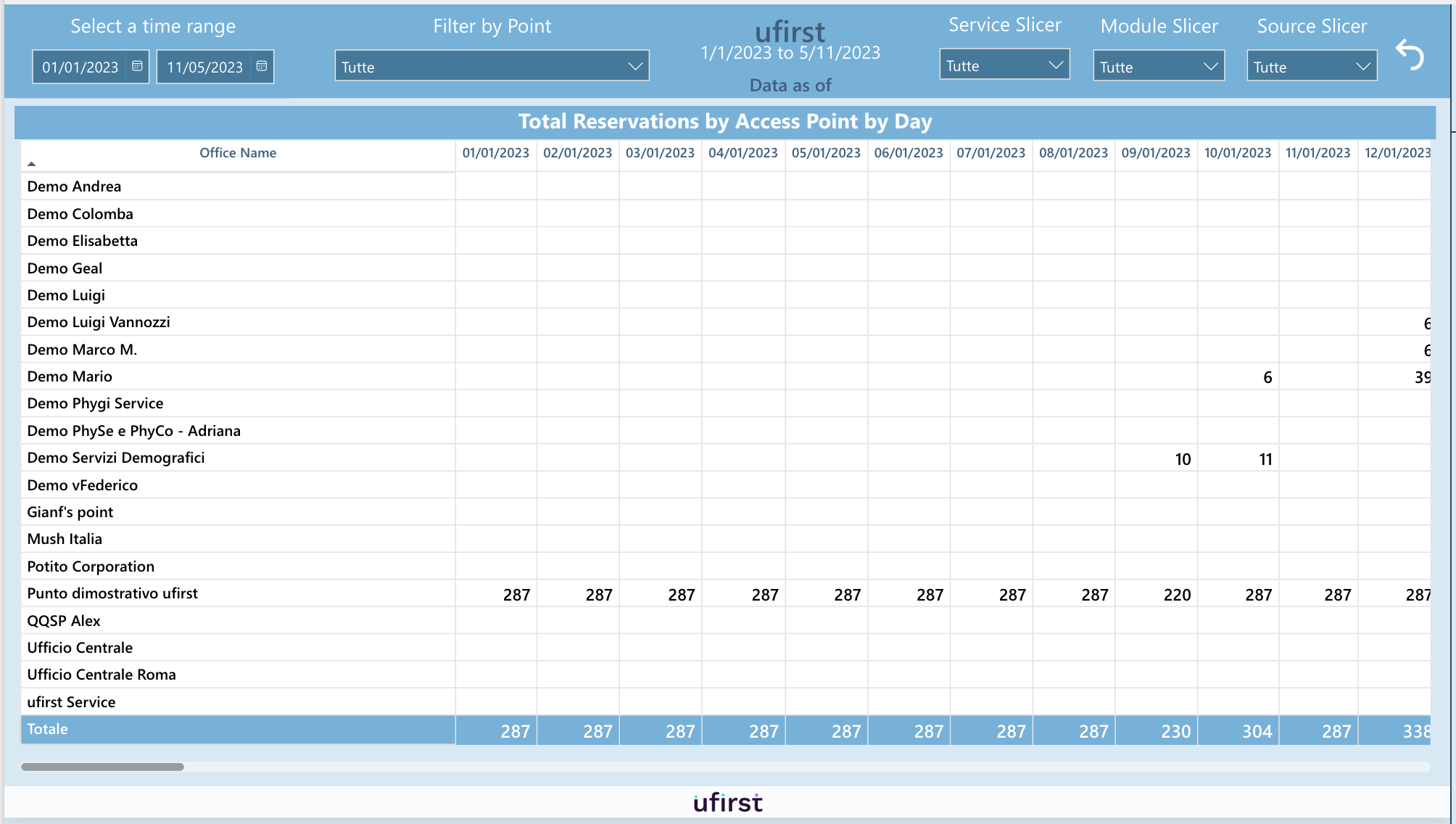
Task: Select the 08/01/2023 column header
Action: pyautogui.click(x=1073, y=152)
